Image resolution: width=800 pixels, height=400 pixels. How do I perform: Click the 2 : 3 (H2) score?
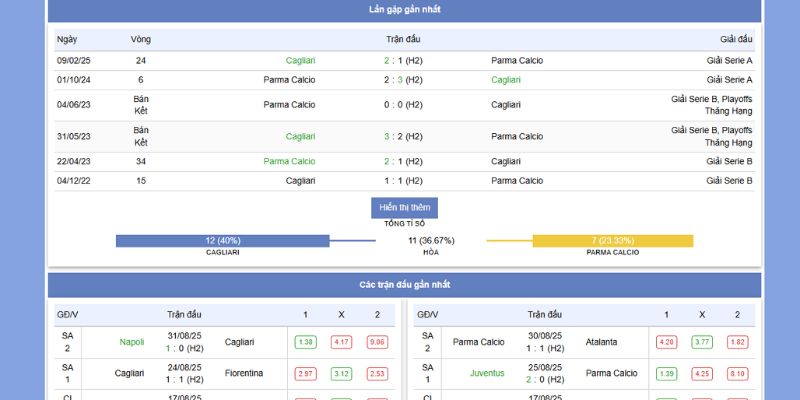coord(404,80)
